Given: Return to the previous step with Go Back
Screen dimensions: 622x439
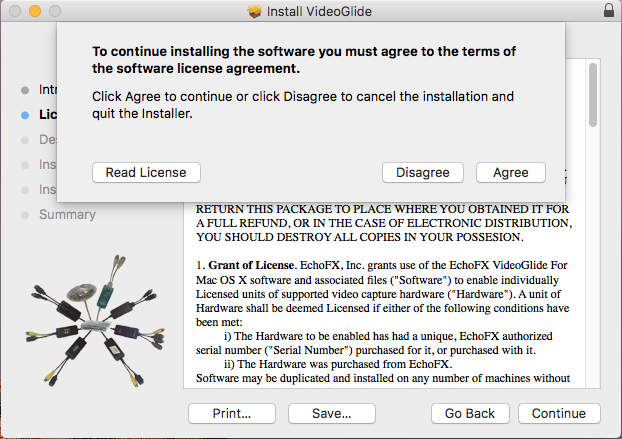Looking at the screenshot, I should click(x=470, y=414).
